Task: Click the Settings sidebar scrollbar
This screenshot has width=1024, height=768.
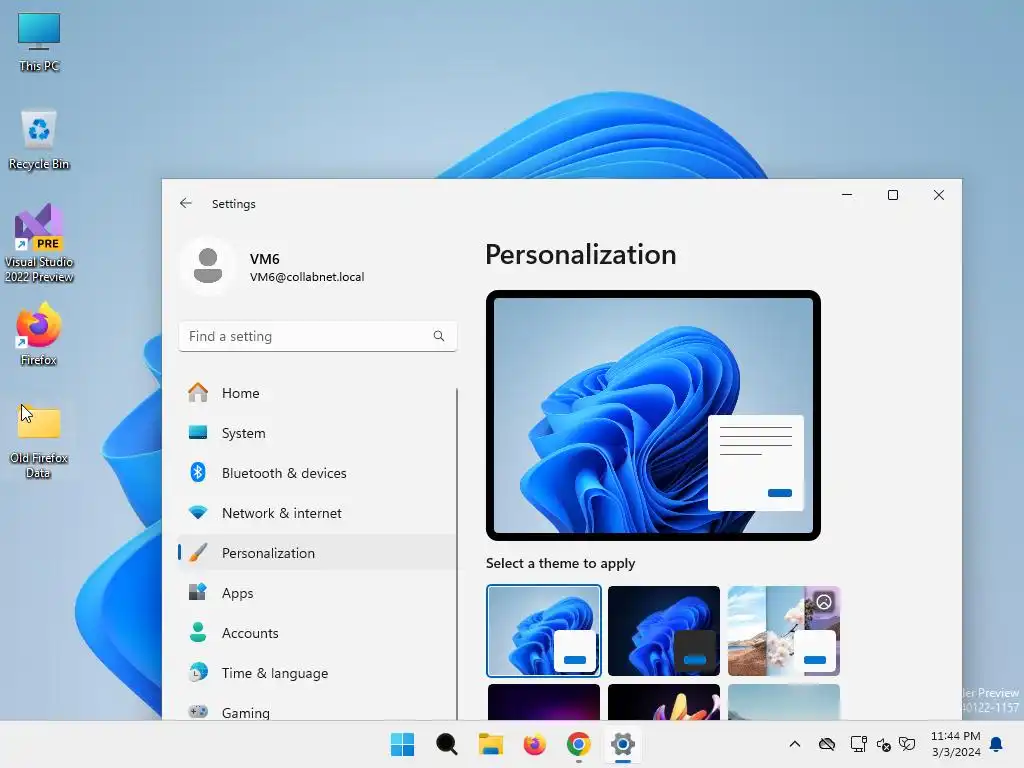Action: tap(456, 554)
